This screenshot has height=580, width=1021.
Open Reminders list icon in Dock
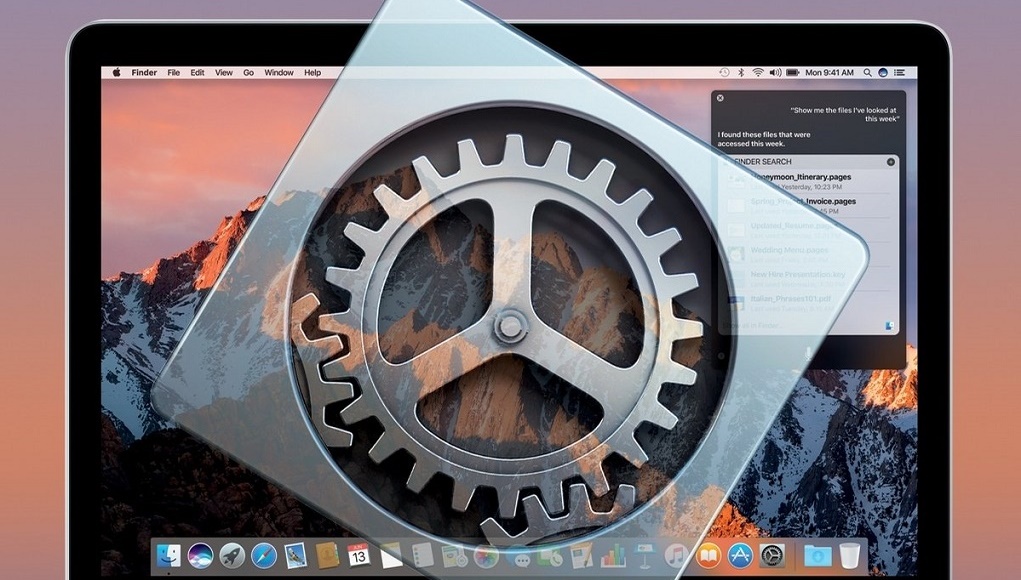click(422, 556)
